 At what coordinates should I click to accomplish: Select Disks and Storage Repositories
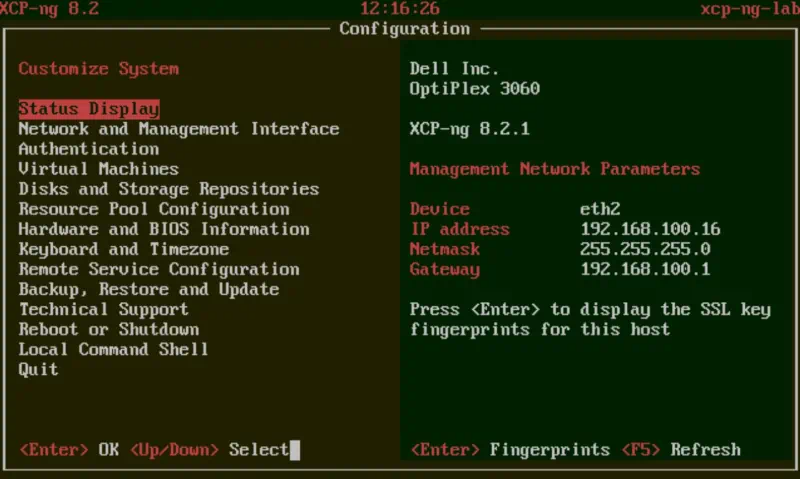[169, 189]
